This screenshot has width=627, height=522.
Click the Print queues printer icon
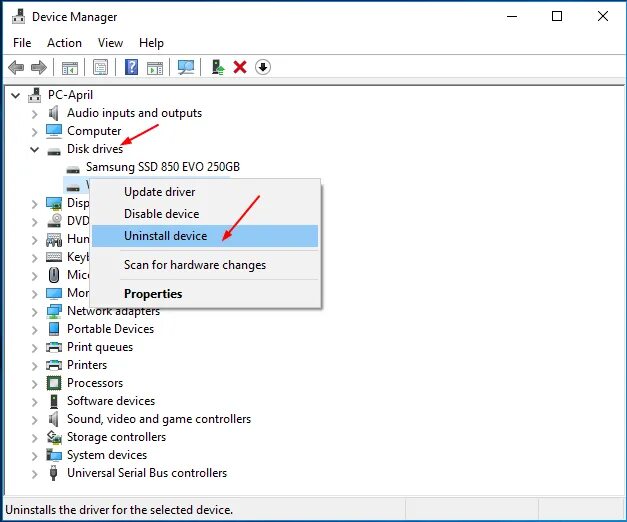click(54, 347)
